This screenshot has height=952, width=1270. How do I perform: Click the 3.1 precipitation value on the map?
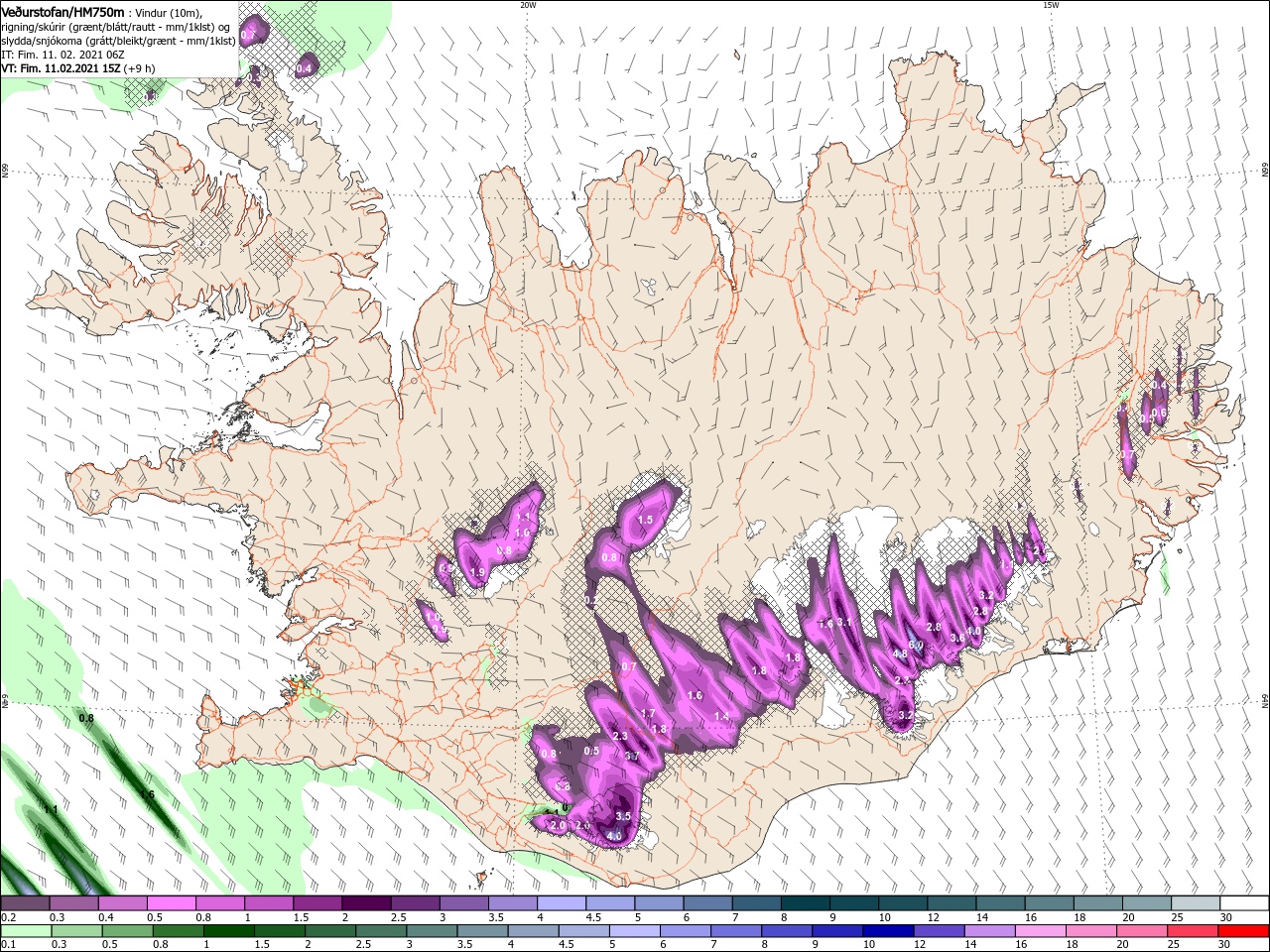(845, 622)
